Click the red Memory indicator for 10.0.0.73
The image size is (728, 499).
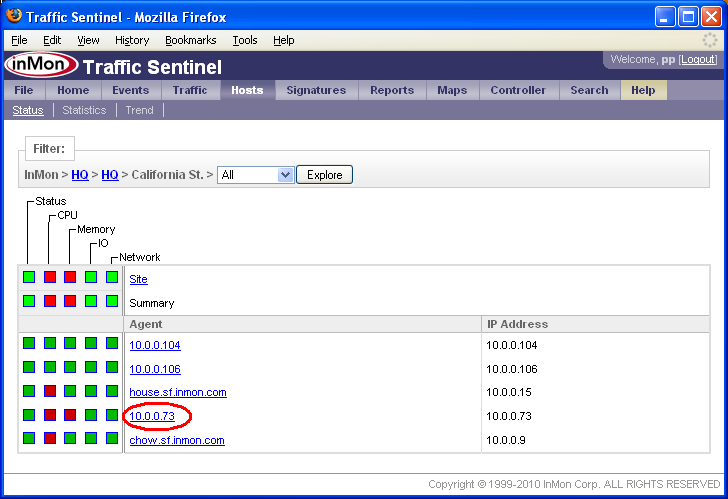click(70, 415)
